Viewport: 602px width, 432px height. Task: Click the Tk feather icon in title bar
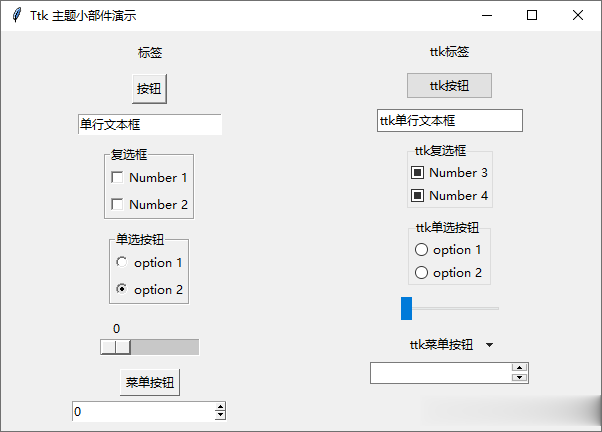click(17, 15)
